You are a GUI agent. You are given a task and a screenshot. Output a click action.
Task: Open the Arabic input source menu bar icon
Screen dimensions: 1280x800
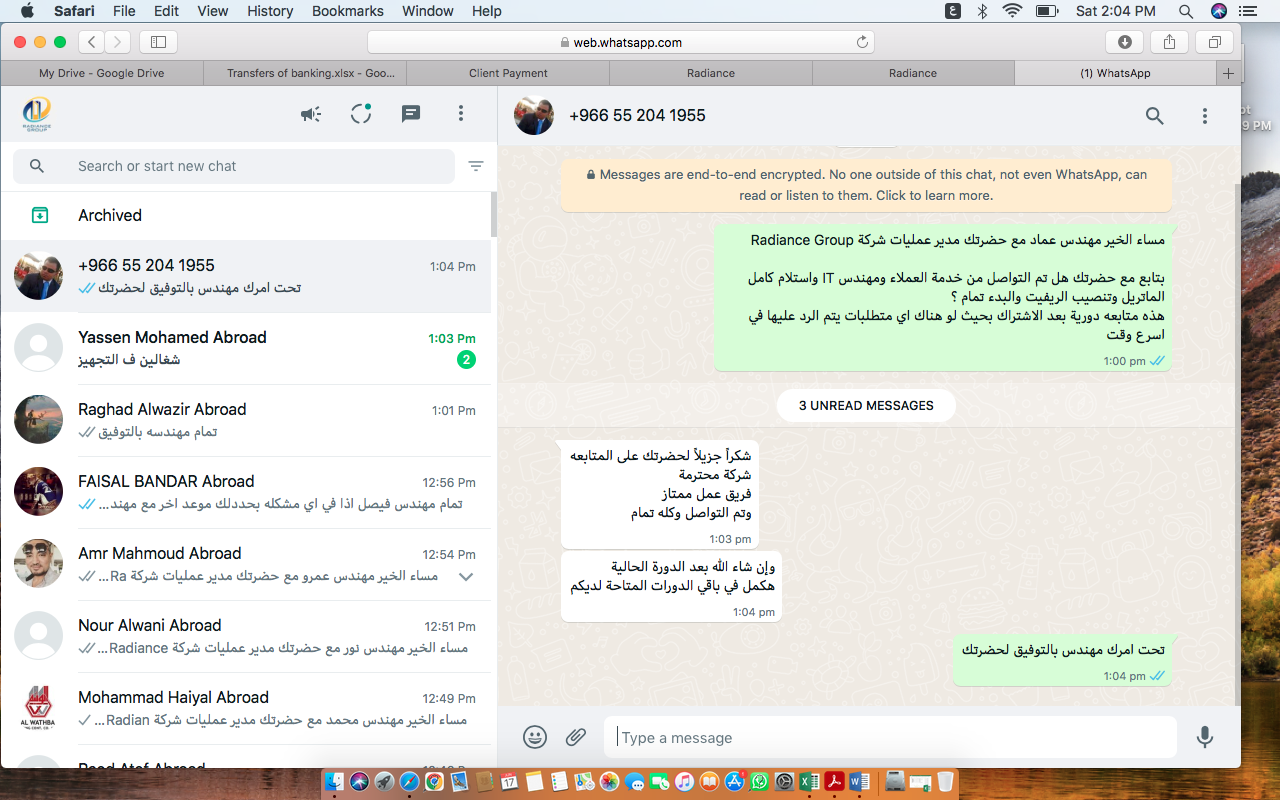(x=953, y=11)
